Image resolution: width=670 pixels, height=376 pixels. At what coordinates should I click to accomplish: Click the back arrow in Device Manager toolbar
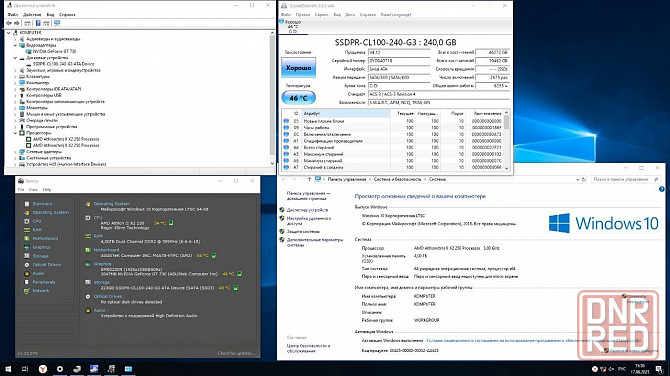[x=9, y=23]
